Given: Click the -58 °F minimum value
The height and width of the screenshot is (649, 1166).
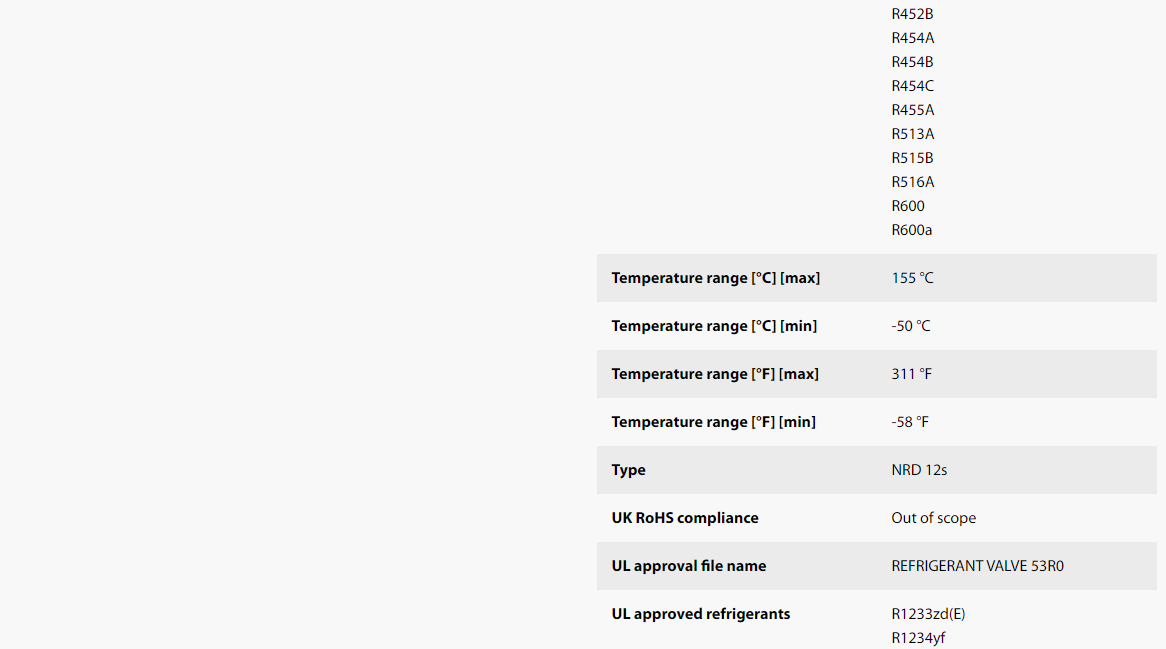Looking at the screenshot, I should (x=910, y=422).
